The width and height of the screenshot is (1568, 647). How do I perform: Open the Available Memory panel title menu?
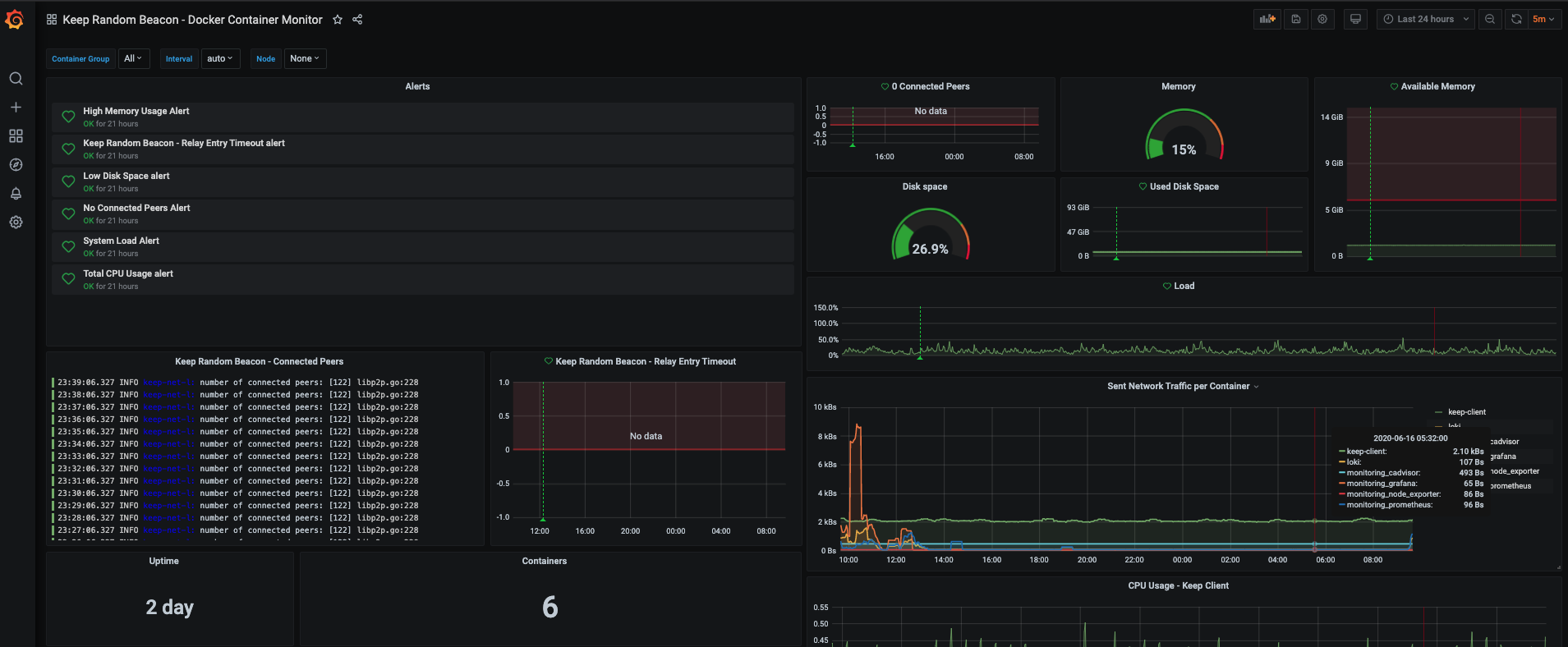pyautogui.click(x=1437, y=86)
